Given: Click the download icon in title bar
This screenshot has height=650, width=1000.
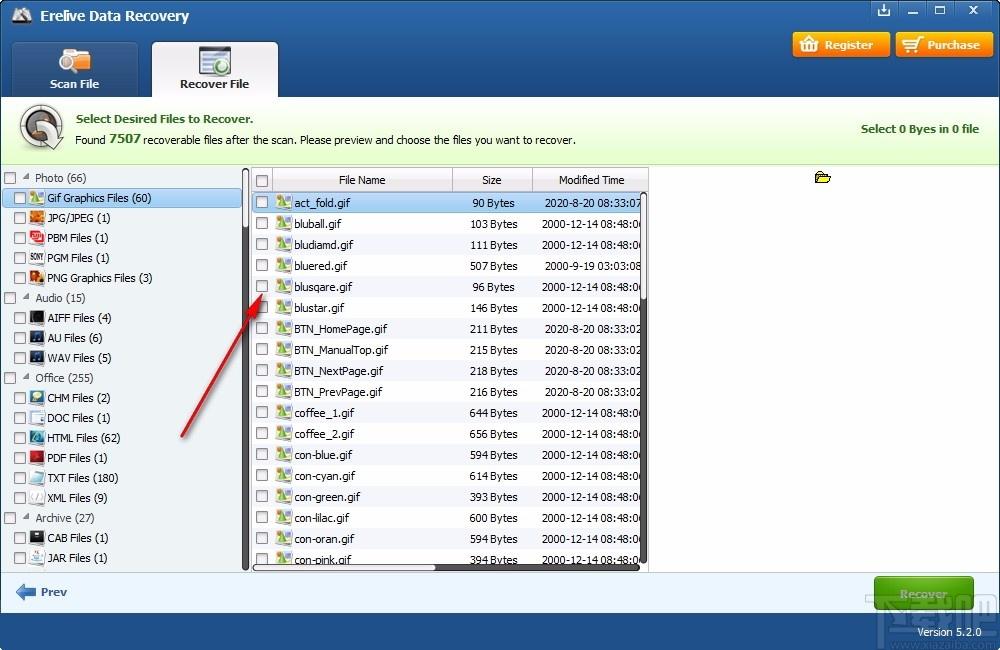Looking at the screenshot, I should tap(883, 10).
